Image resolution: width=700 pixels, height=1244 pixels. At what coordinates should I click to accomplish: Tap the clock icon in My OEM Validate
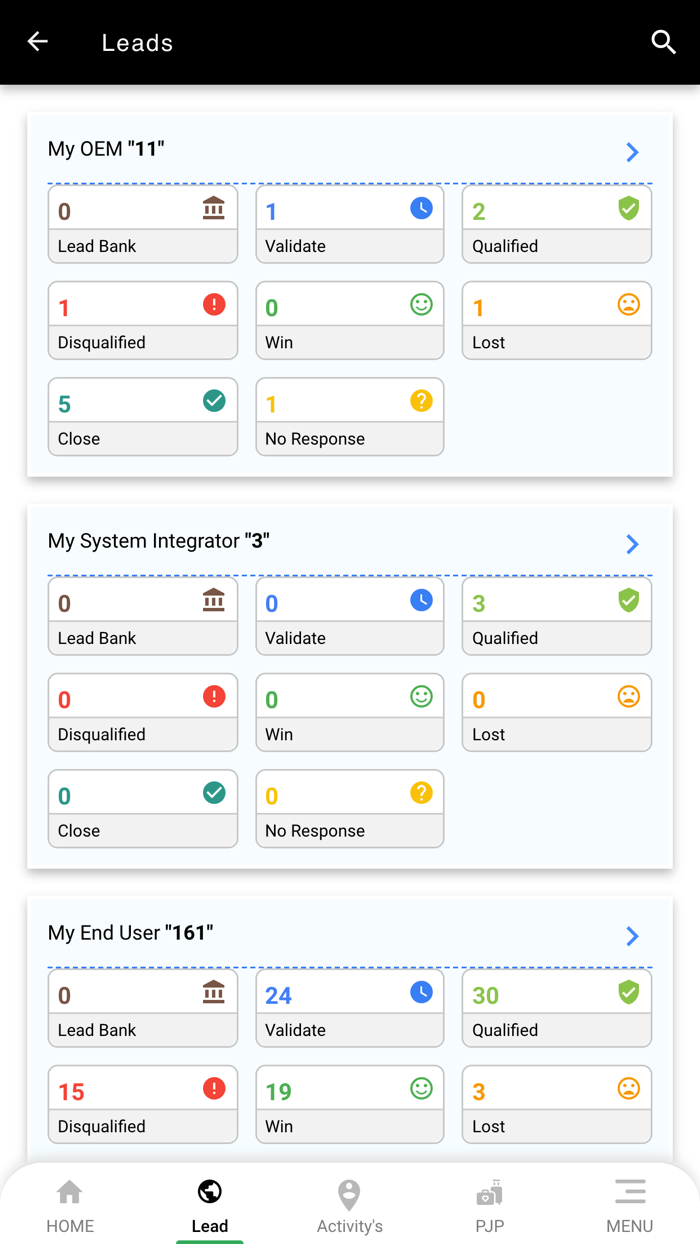421,208
